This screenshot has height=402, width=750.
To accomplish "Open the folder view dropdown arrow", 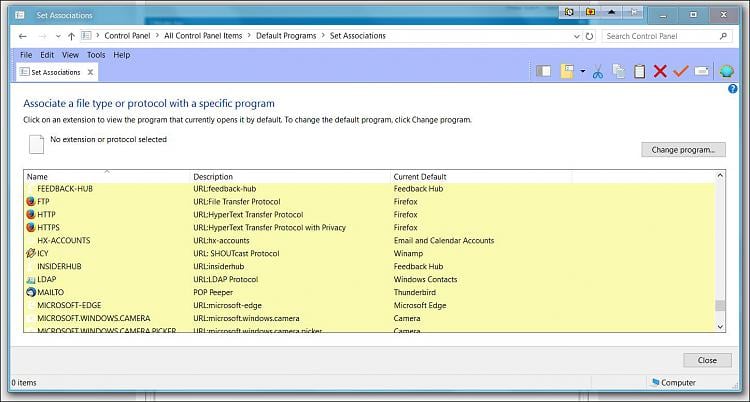I will pyautogui.click(x=582, y=72).
